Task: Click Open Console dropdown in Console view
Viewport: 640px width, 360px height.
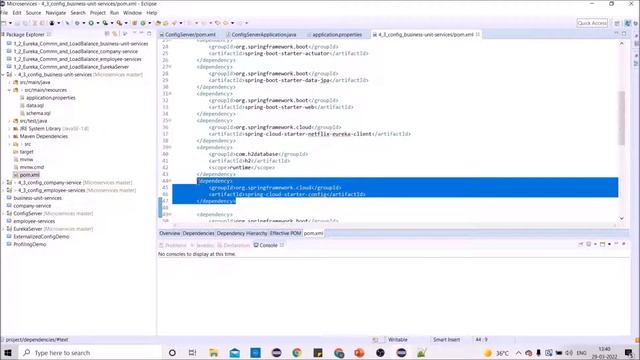Action: coord(609,244)
